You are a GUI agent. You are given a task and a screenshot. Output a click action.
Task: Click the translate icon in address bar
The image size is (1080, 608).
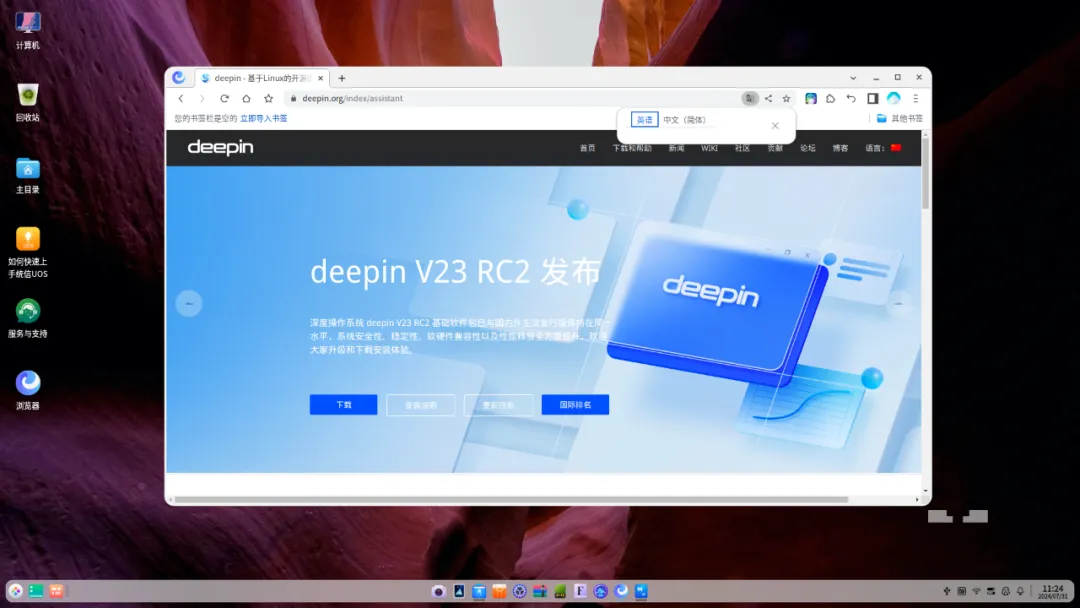pos(749,98)
